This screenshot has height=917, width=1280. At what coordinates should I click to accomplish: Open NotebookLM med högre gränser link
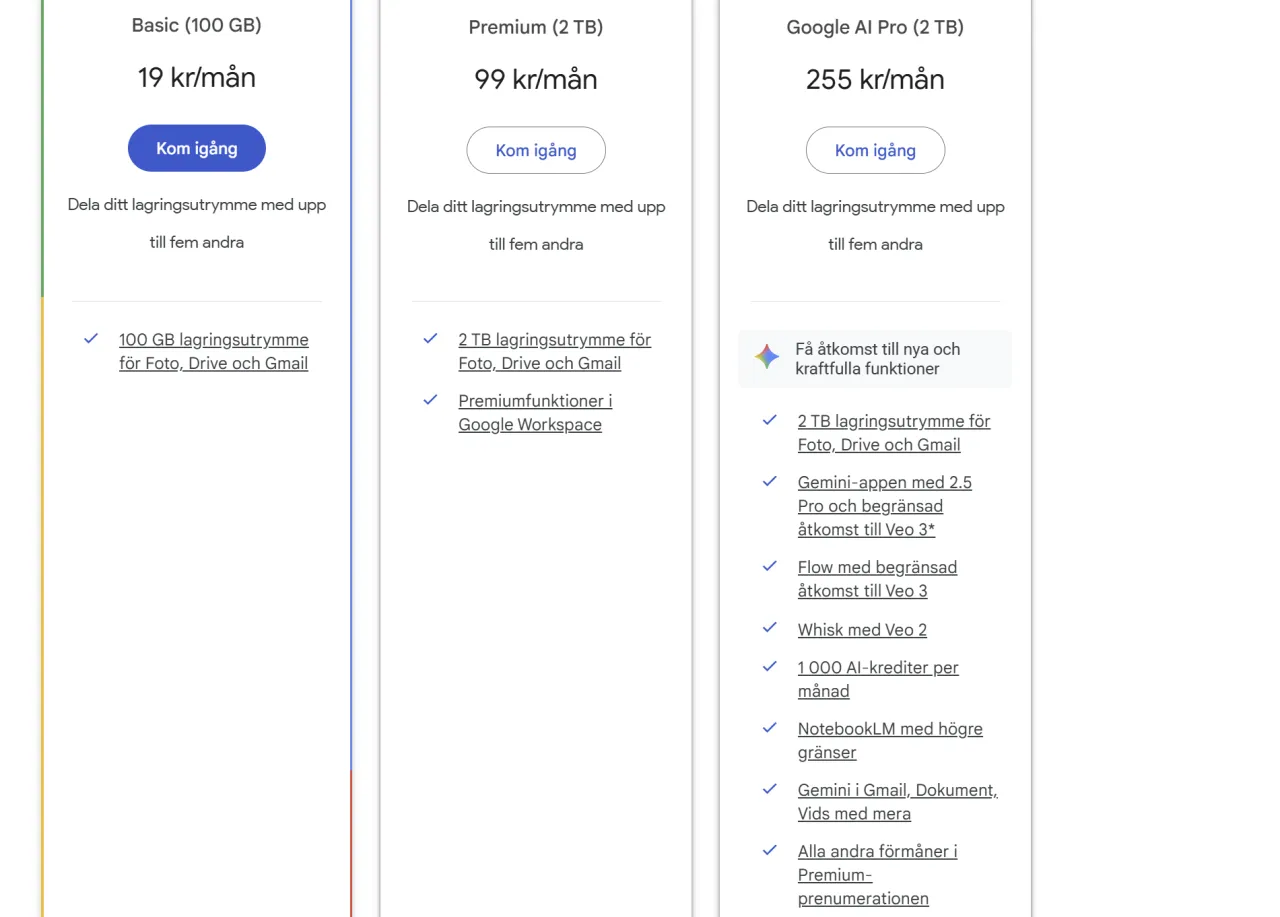pos(889,741)
